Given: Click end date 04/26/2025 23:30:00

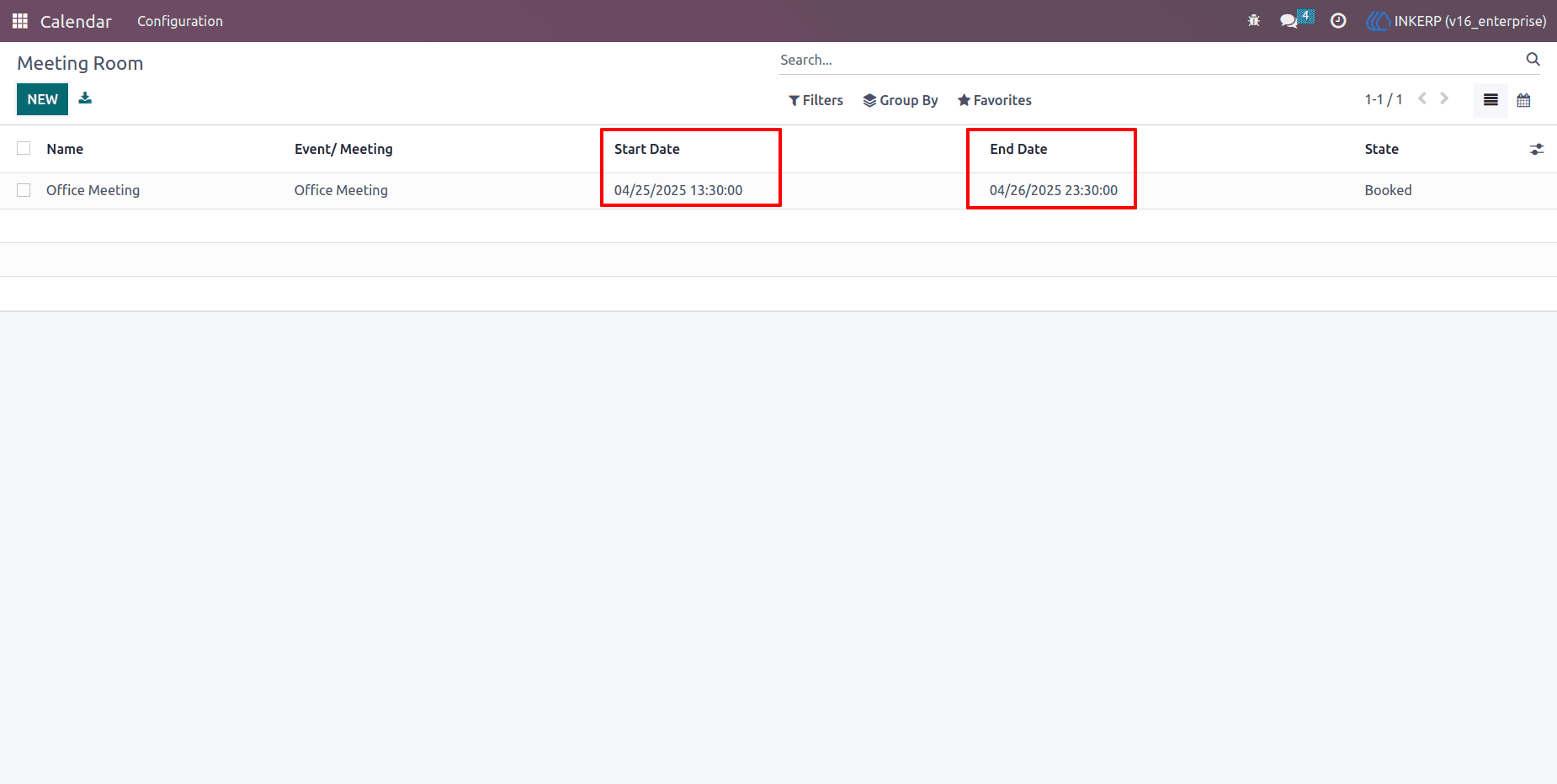Looking at the screenshot, I should [x=1054, y=190].
